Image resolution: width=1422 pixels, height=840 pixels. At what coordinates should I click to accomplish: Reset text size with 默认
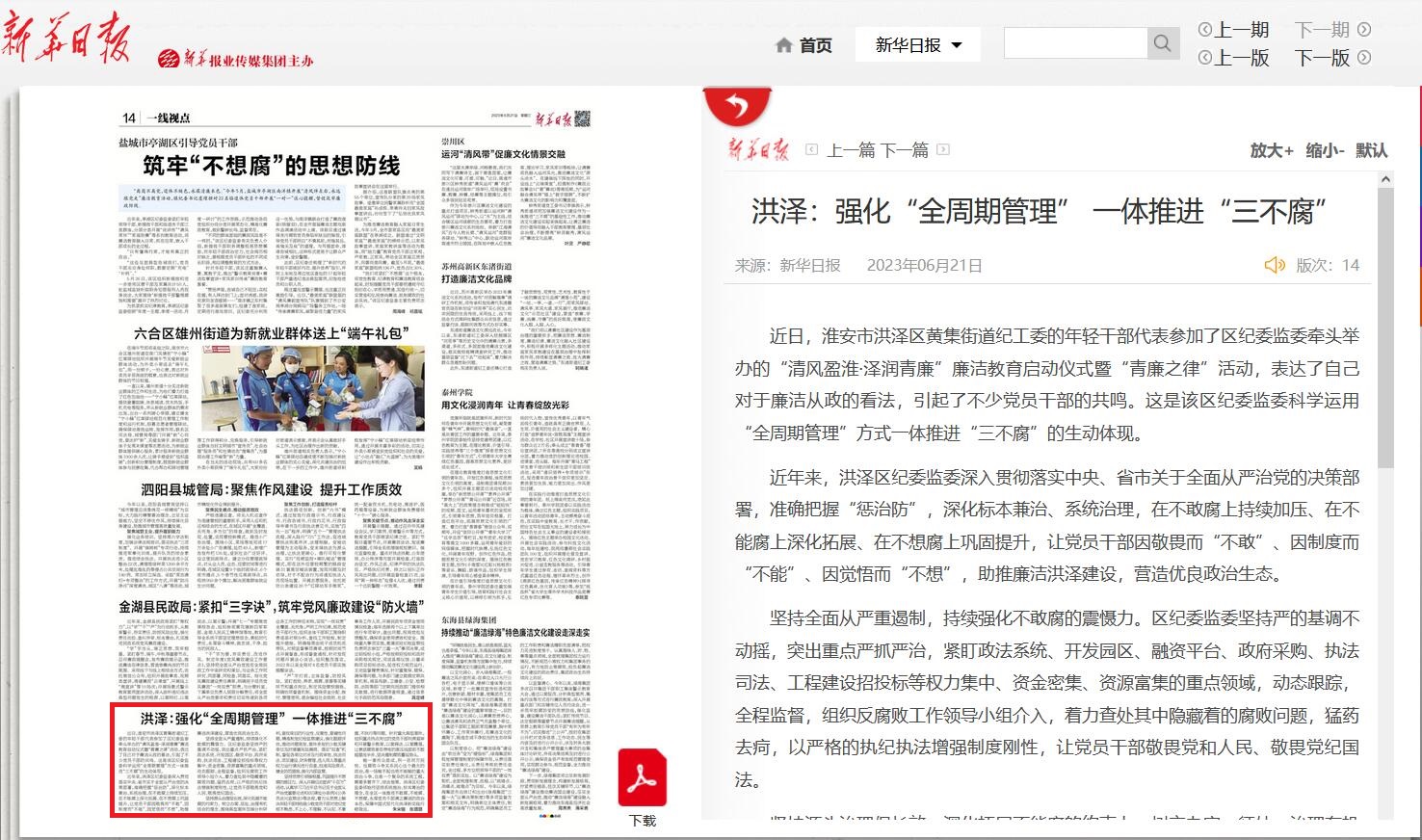point(1371,150)
